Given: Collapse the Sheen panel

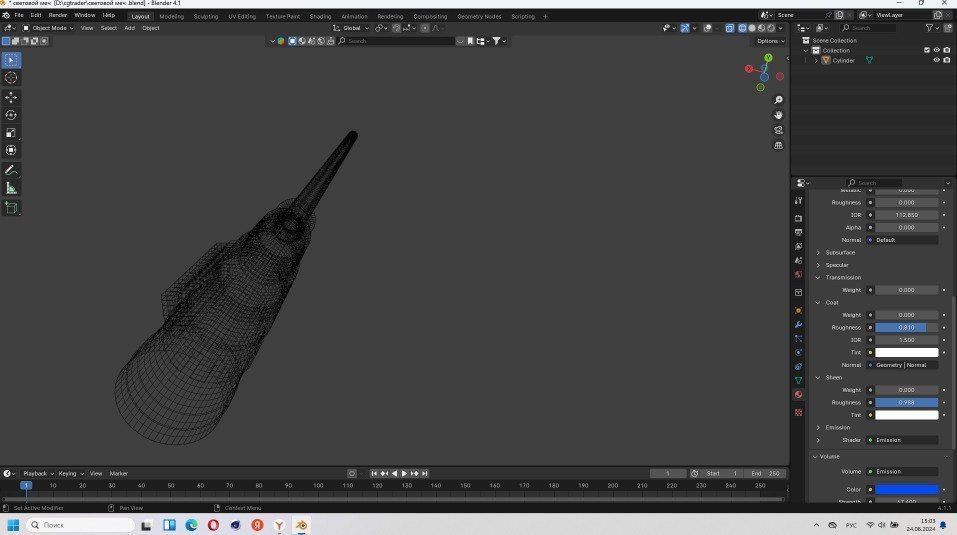Looking at the screenshot, I should coord(833,378).
